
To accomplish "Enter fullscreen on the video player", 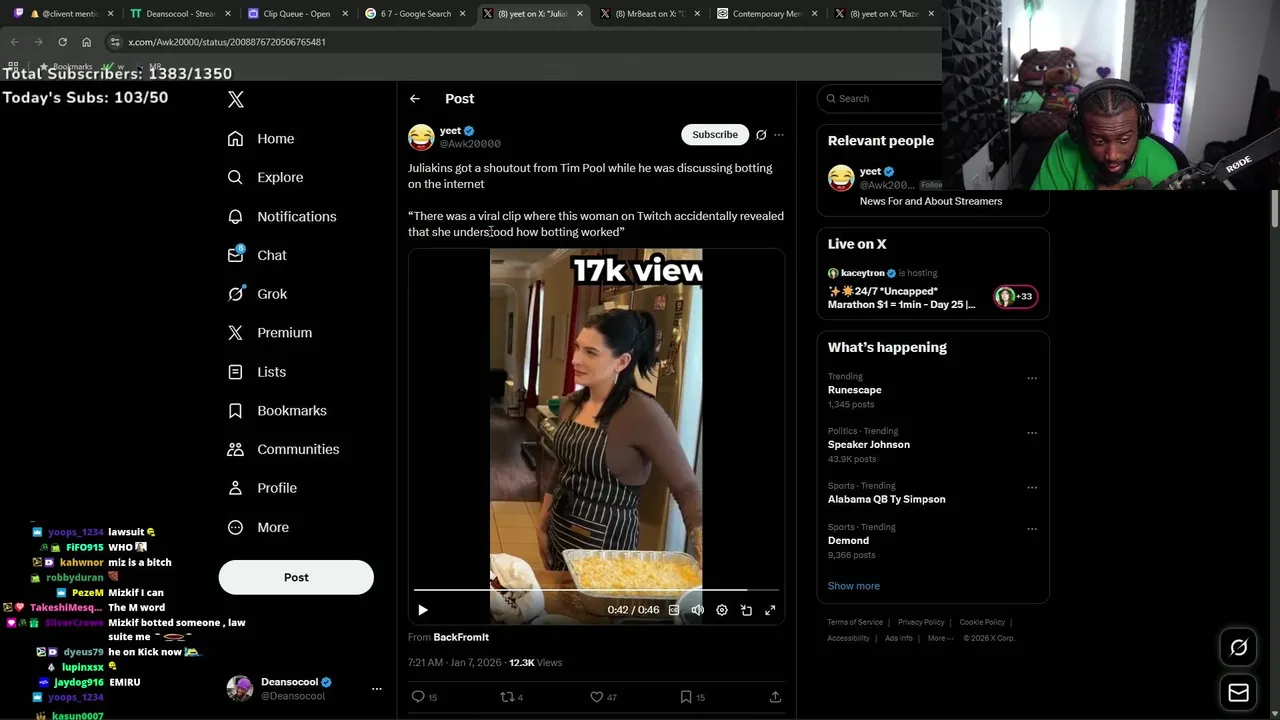I will [770, 610].
